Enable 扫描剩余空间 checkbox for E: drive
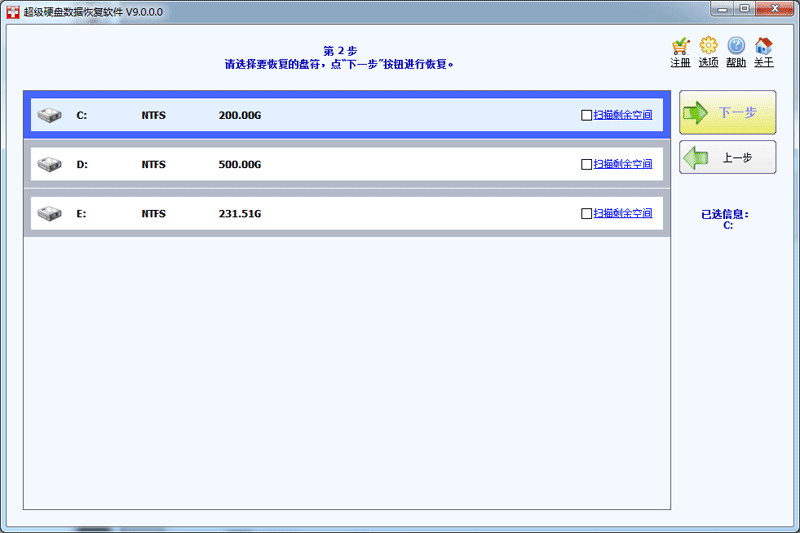The image size is (800, 533). coord(587,213)
